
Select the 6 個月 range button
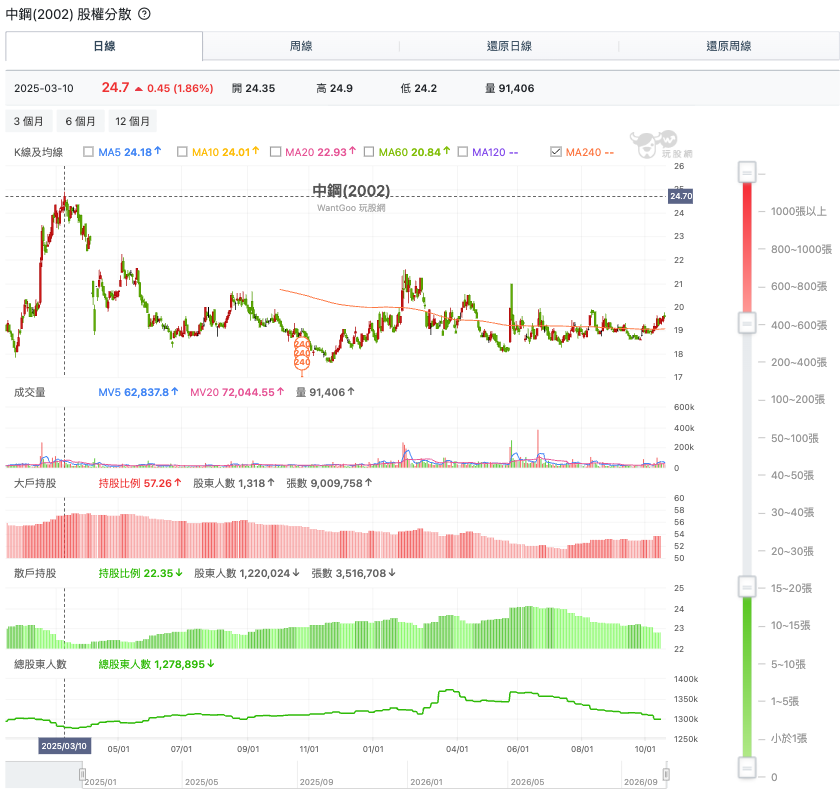[x=80, y=121]
